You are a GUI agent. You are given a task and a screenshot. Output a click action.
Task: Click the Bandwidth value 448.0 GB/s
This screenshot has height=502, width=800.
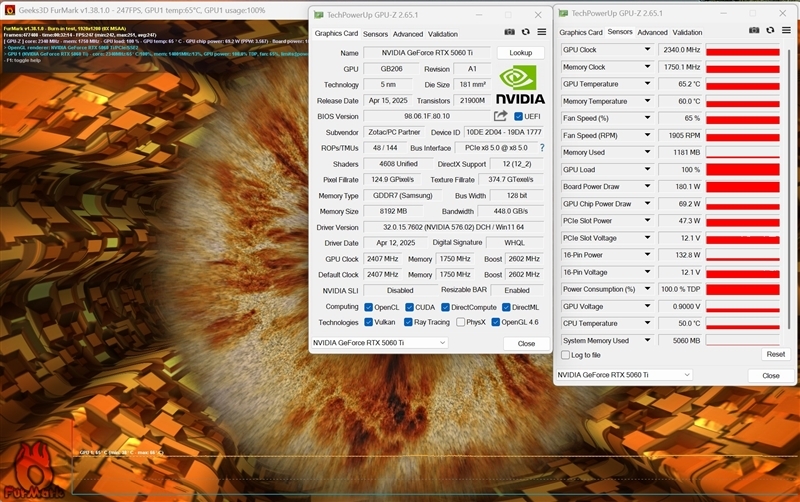pos(511,211)
